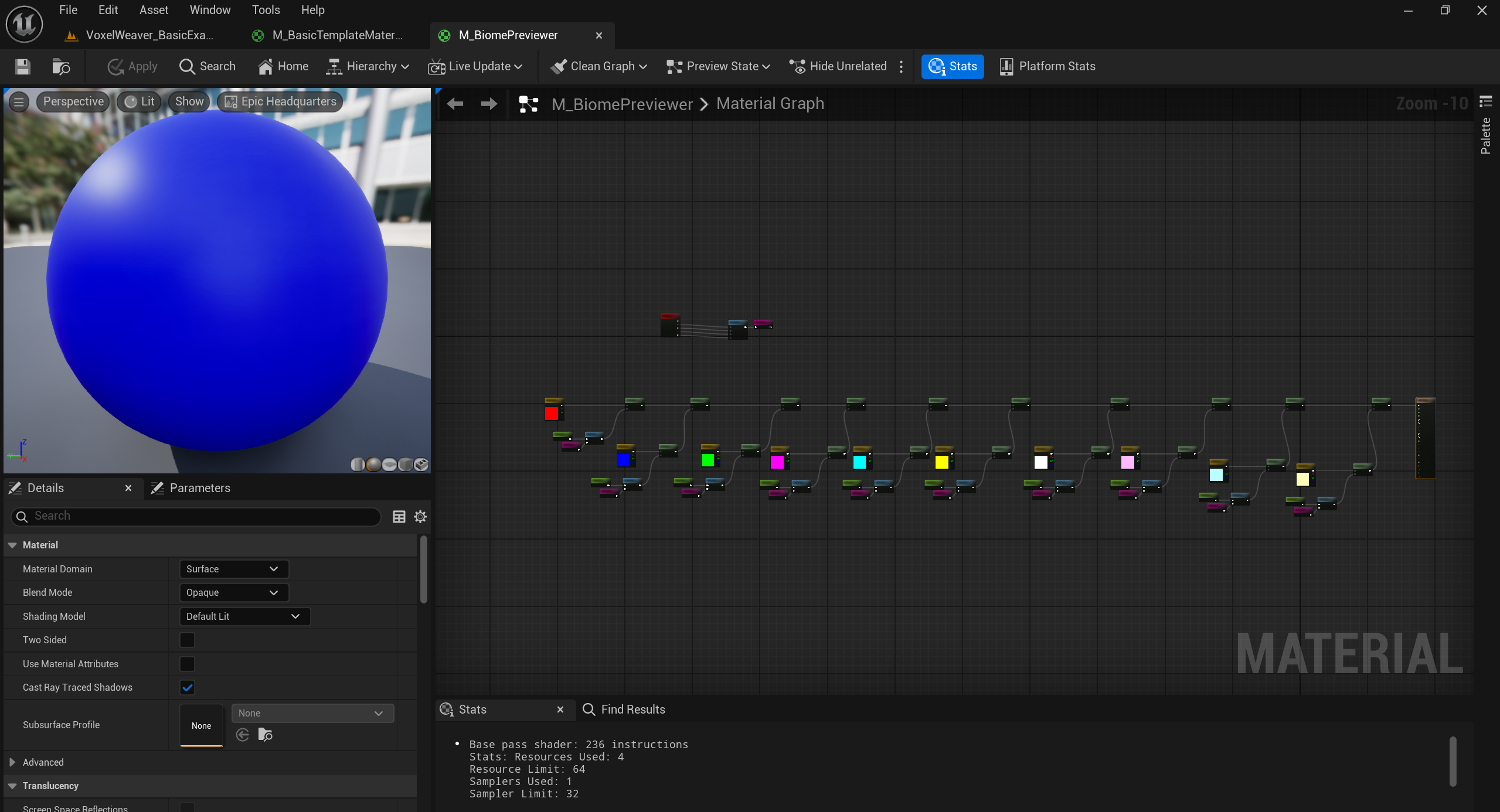
Task: Click the Material Graph breadcrumb link
Action: (770, 104)
